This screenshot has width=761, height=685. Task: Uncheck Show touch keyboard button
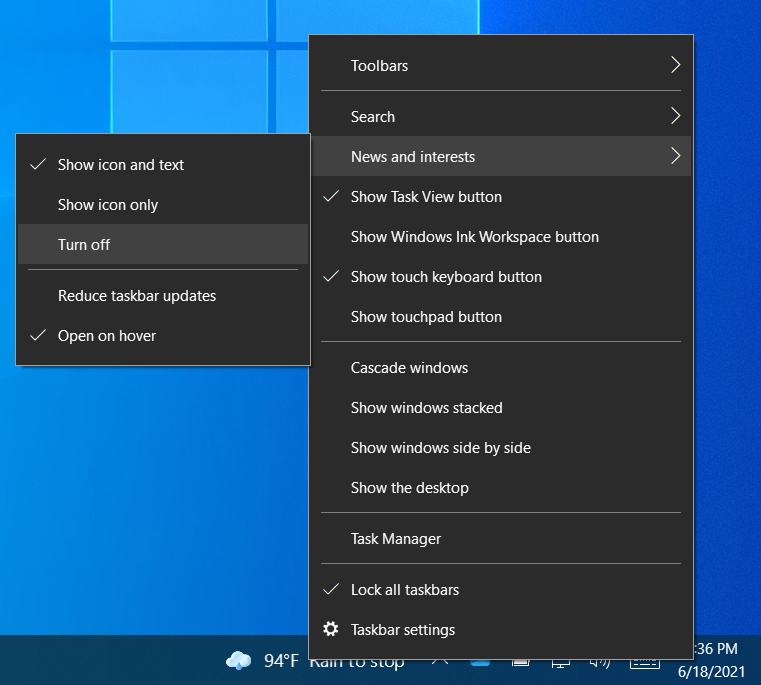pyautogui.click(x=446, y=277)
